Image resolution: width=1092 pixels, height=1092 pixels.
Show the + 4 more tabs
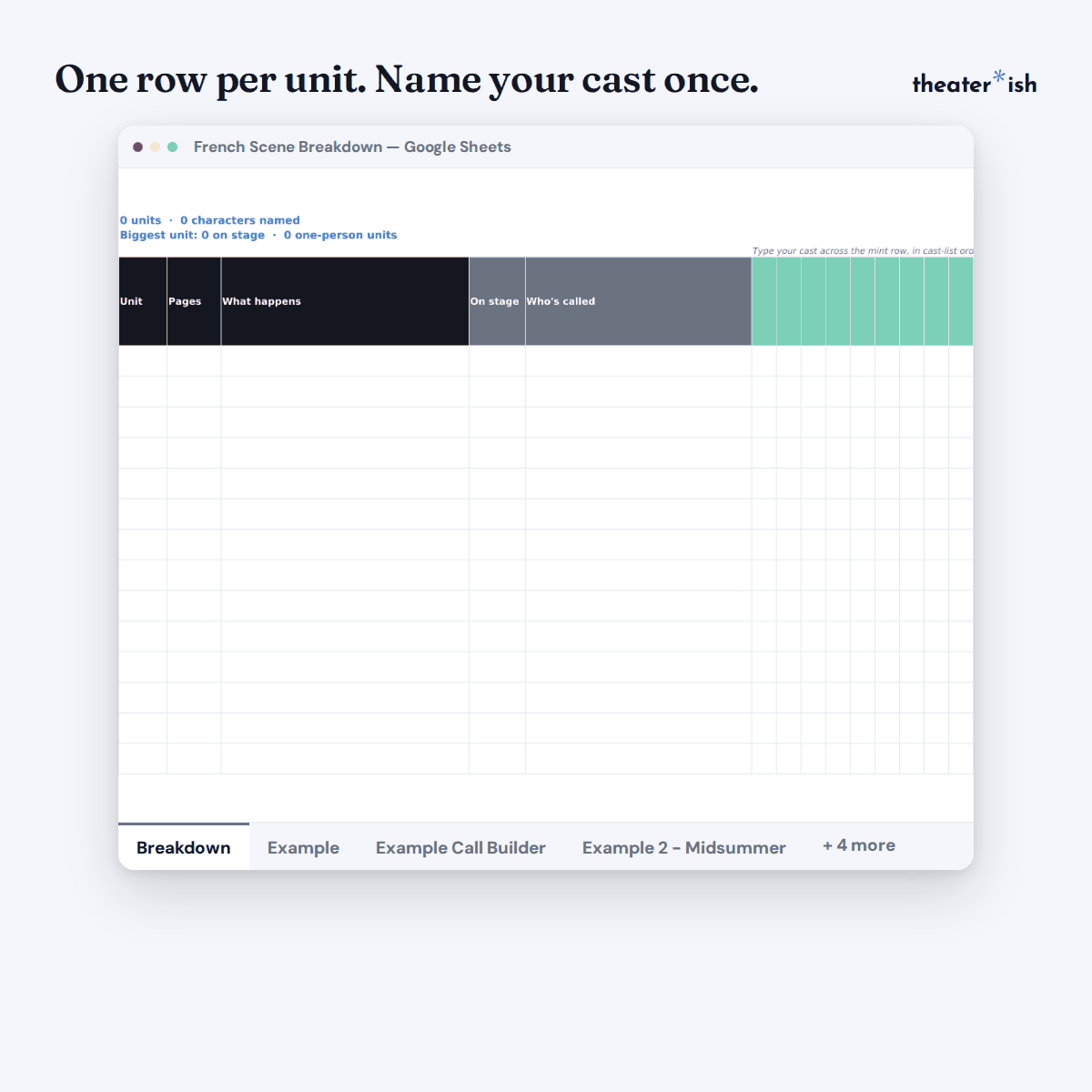(859, 845)
